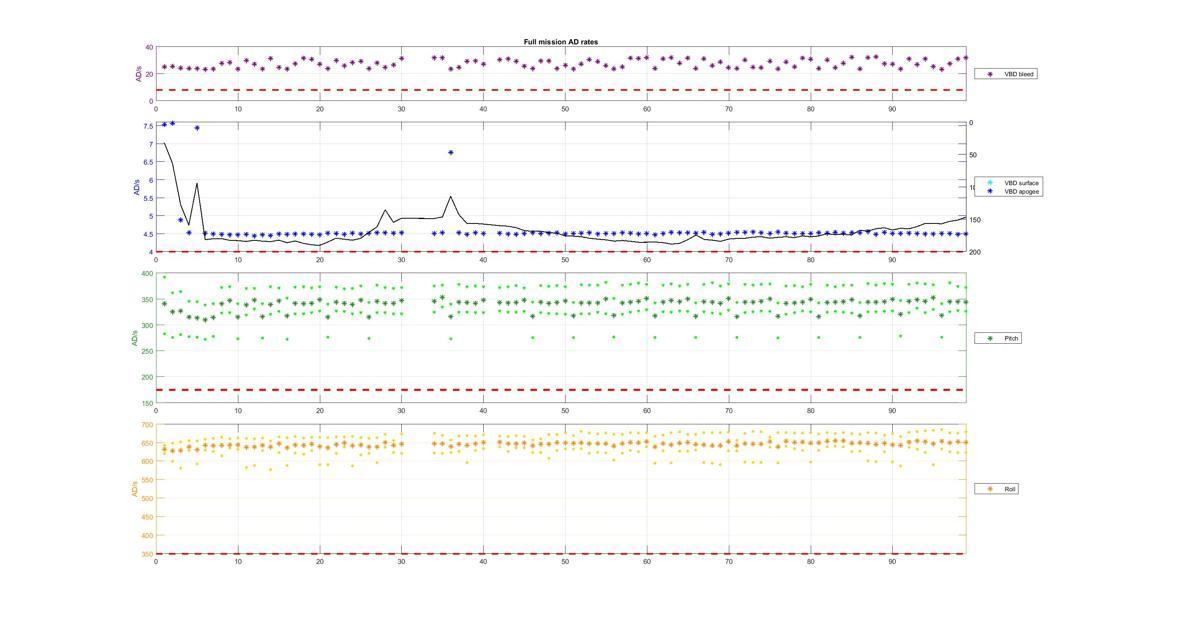Click the red dashed threshold line in Roll plot
Image resolution: width=1200 pixels, height=622 pixels.
(x=560, y=554)
